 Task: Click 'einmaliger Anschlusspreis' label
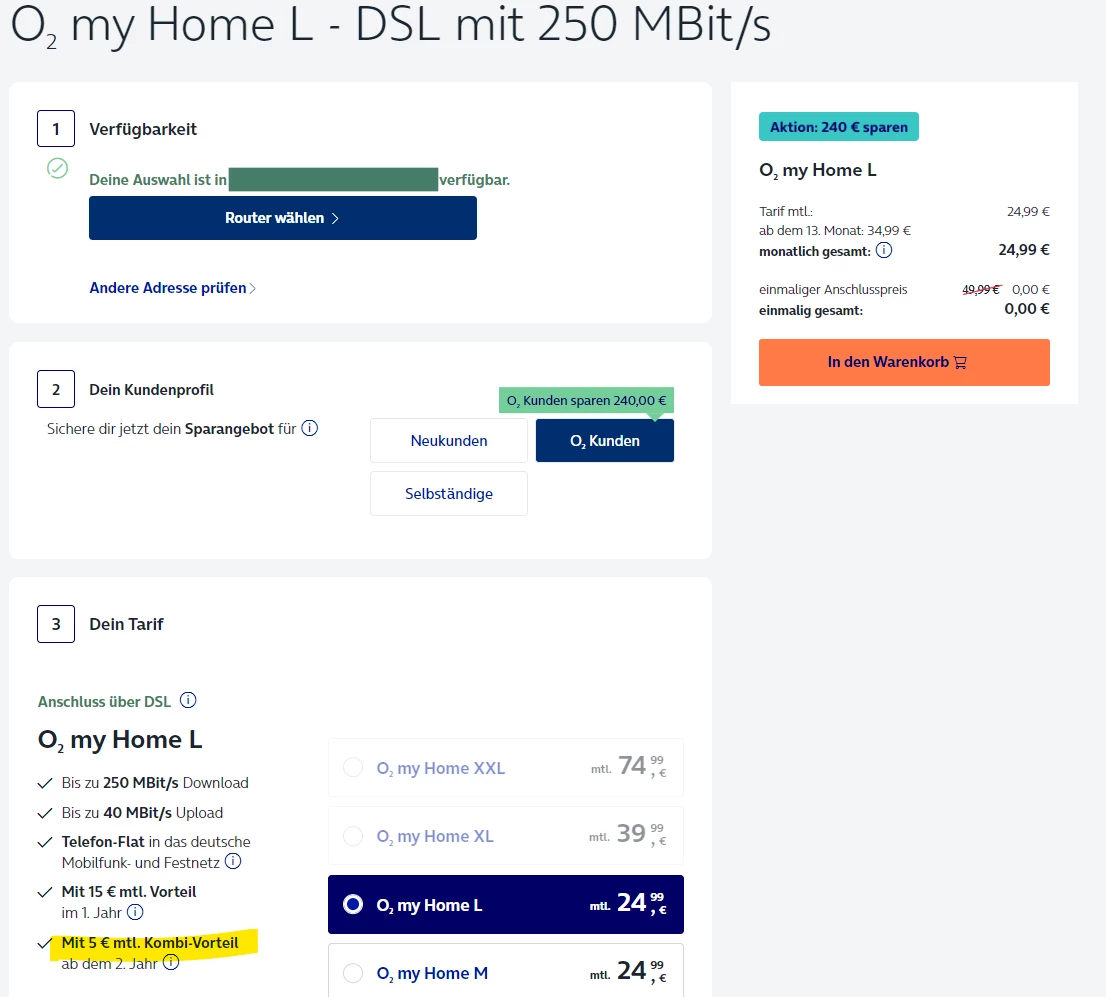[x=833, y=289]
